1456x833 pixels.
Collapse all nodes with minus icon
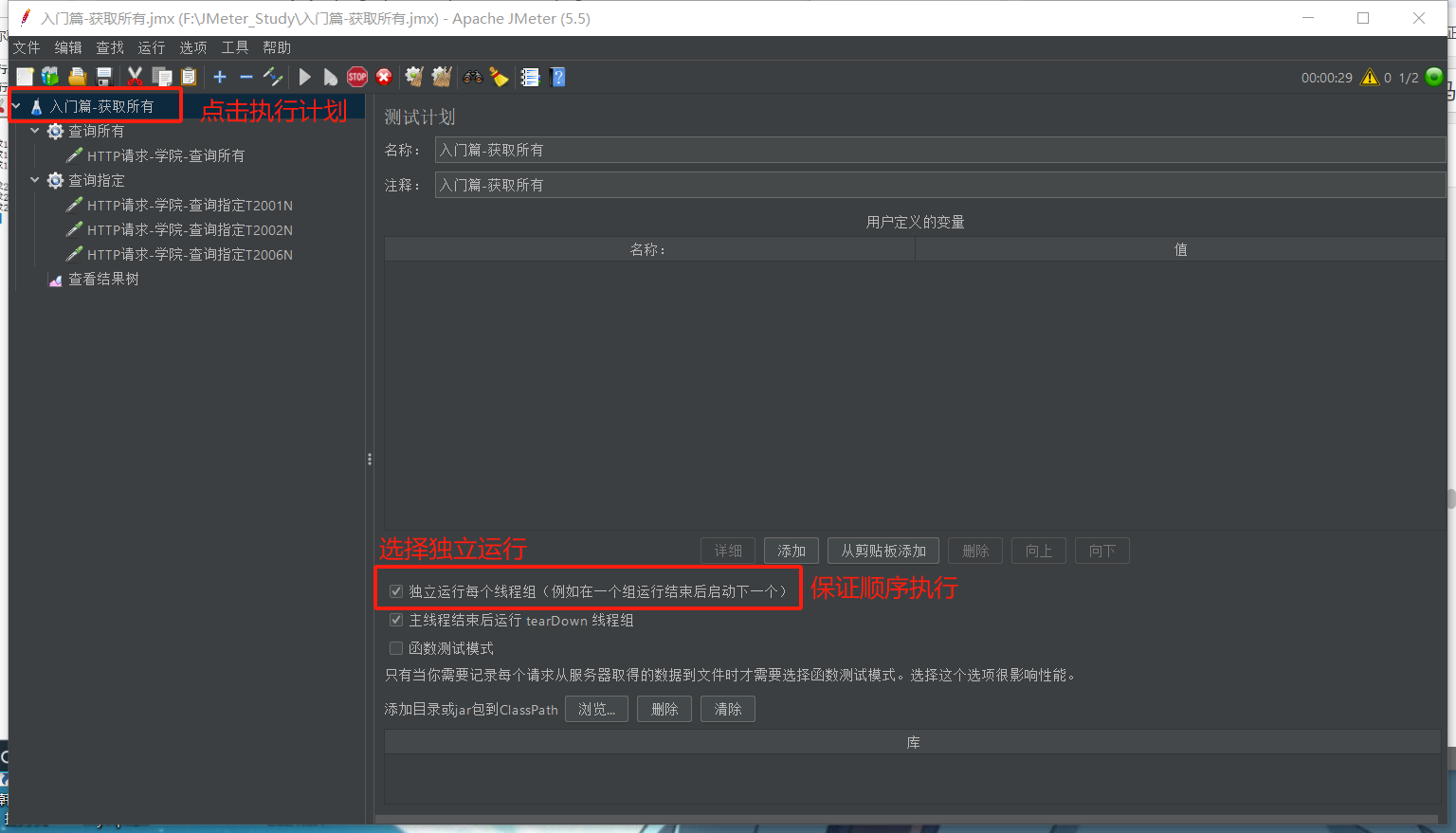click(x=246, y=77)
